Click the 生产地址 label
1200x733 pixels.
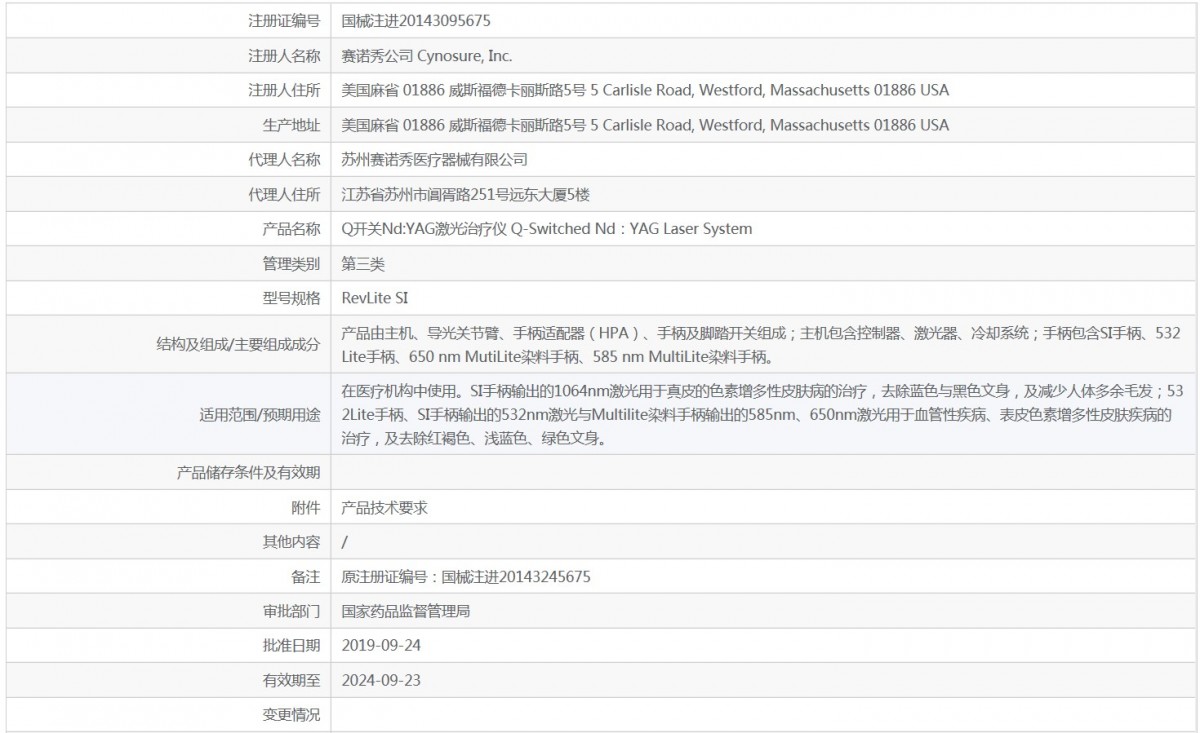click(x=291, y=125)
